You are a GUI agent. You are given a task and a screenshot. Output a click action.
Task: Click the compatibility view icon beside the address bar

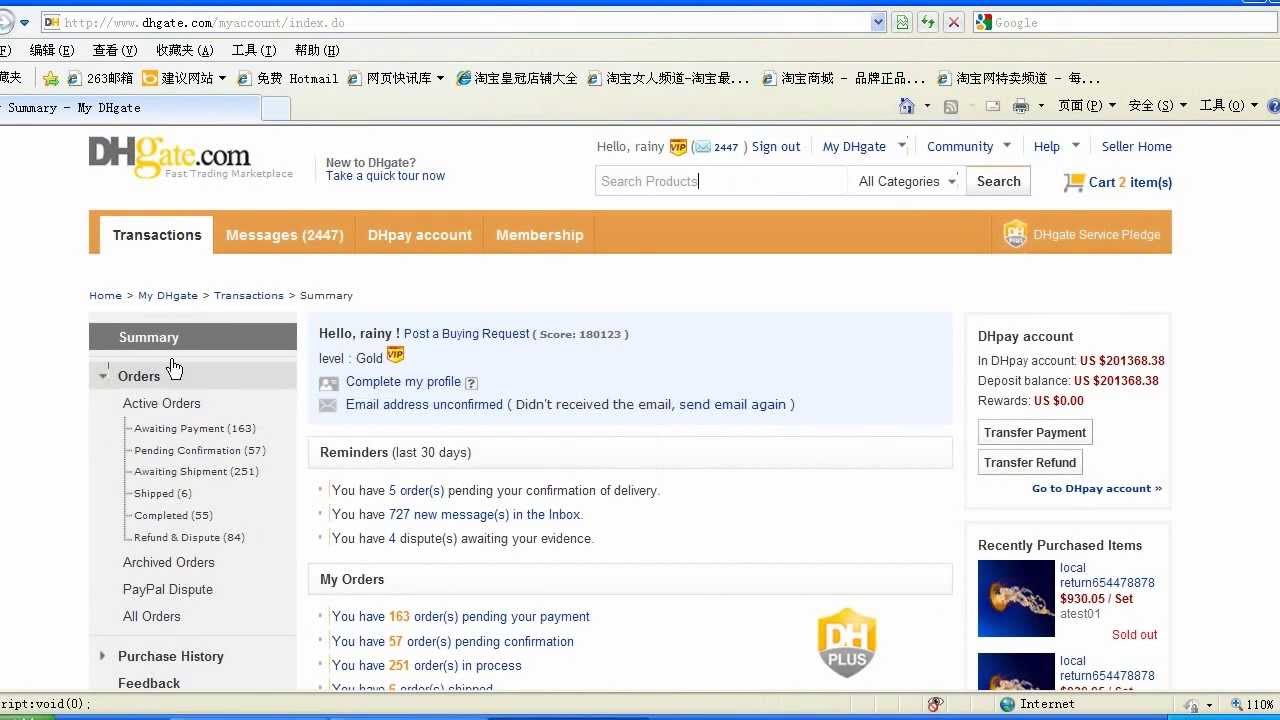903,22
